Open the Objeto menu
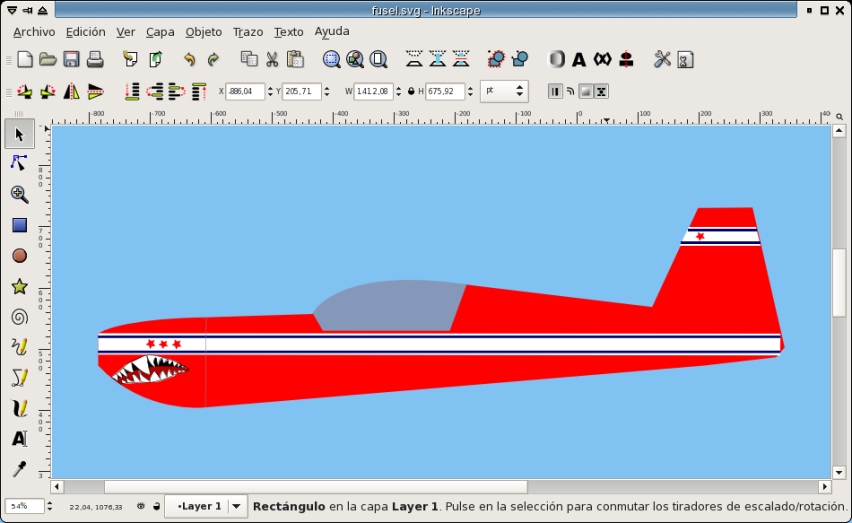Viewport: 852px width, 523px height. [x=203, y=32]
